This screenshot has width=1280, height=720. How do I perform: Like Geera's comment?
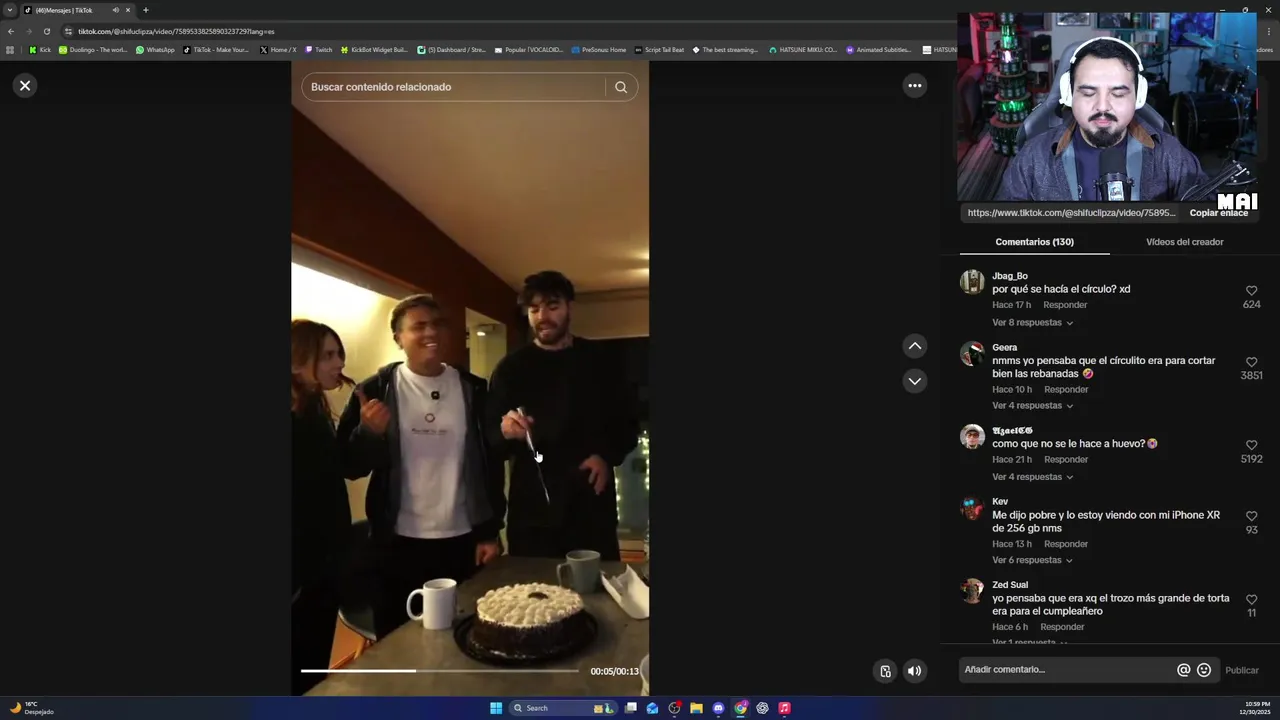pyautogui.click(x=1251, y=362)
